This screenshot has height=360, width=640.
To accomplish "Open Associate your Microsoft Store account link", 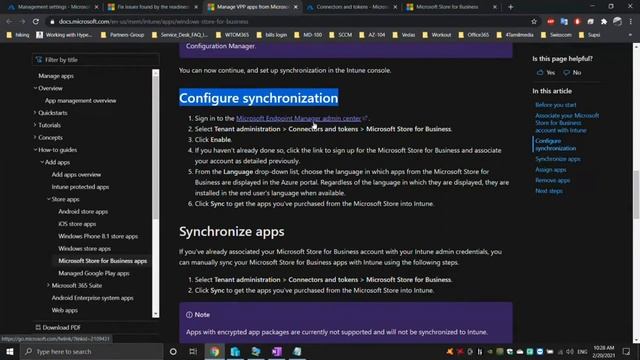I will pos(567,122).
